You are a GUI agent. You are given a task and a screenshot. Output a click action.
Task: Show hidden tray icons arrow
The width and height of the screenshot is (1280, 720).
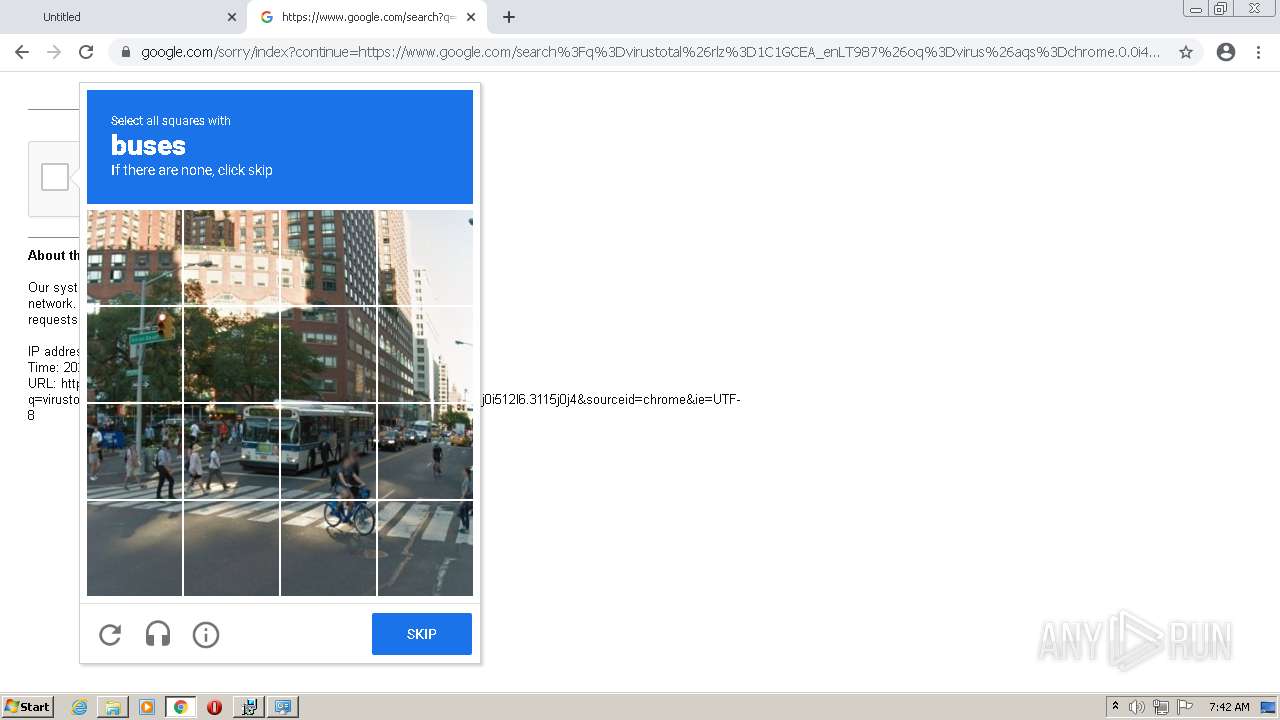coord(1116,707)
